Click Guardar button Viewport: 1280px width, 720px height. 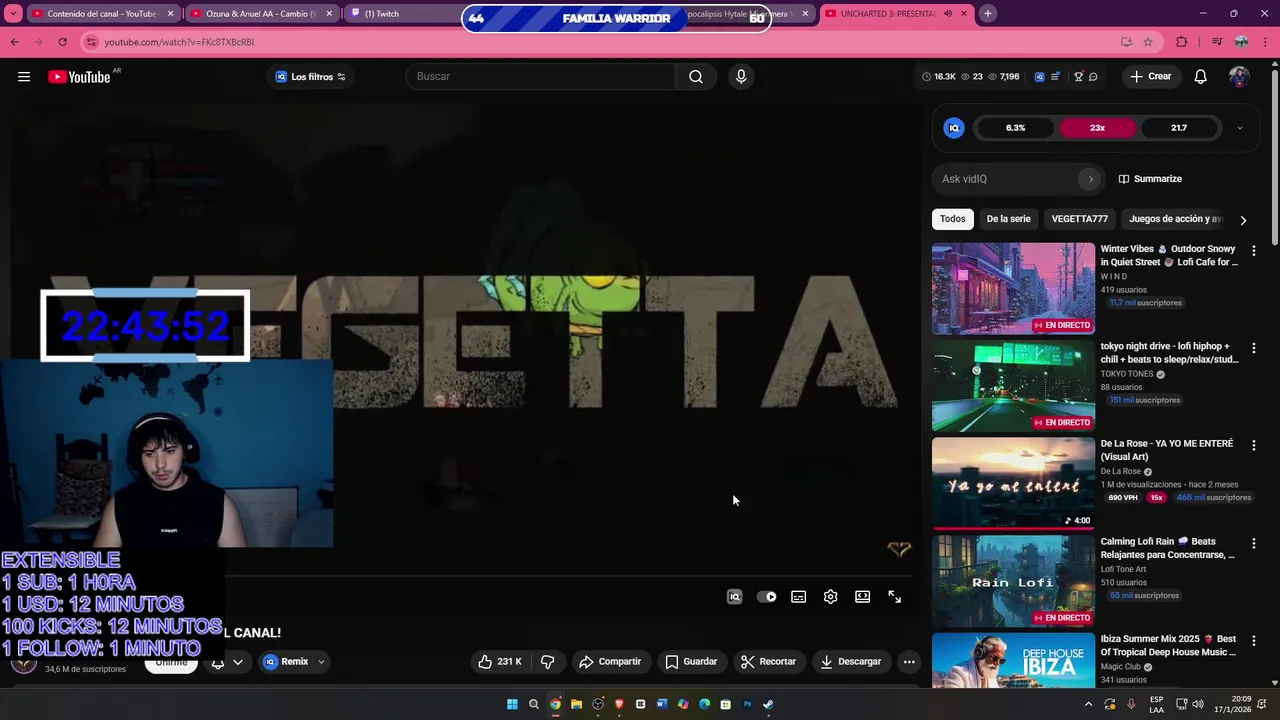(691, 662)
